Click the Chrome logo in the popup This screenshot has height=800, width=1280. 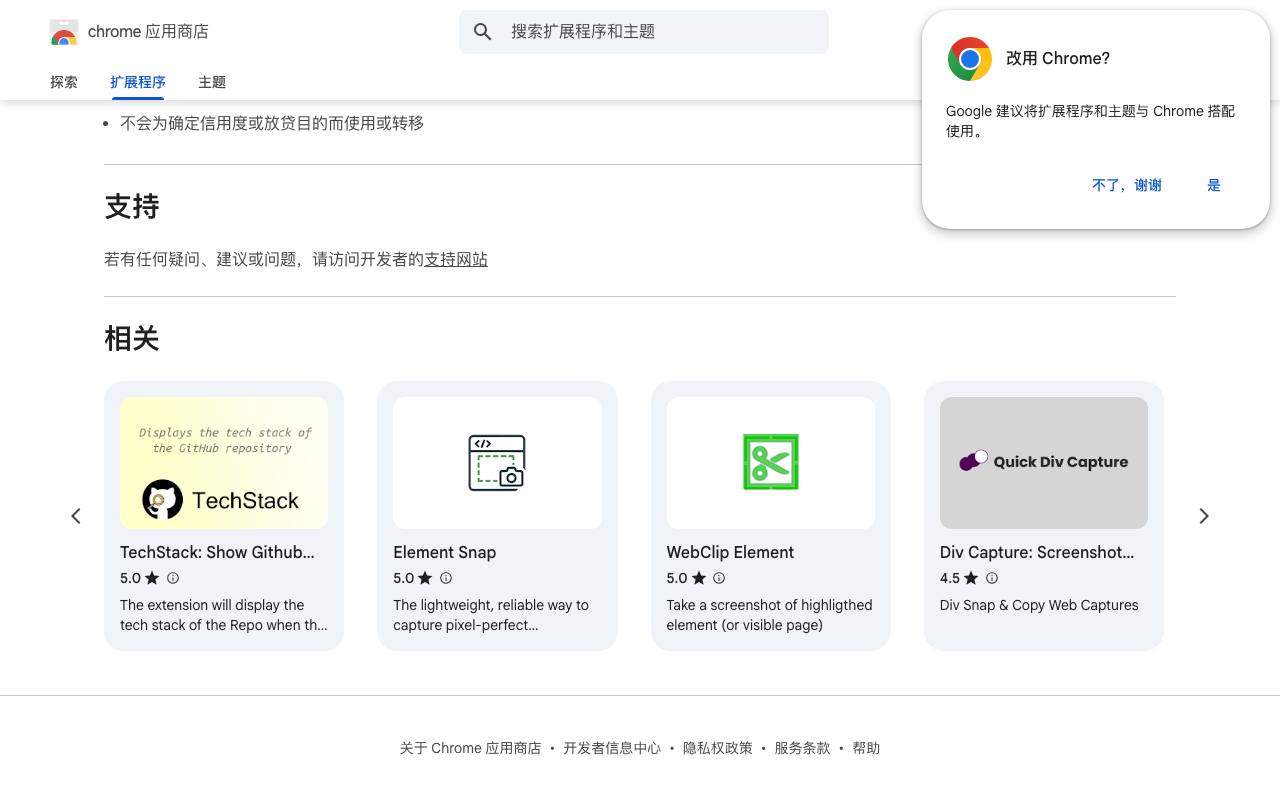click(x=969, y=59)
